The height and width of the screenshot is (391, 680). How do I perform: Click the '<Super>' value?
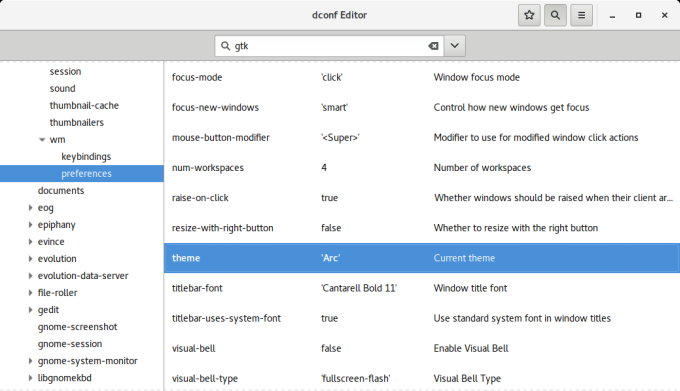coord(340,137)
